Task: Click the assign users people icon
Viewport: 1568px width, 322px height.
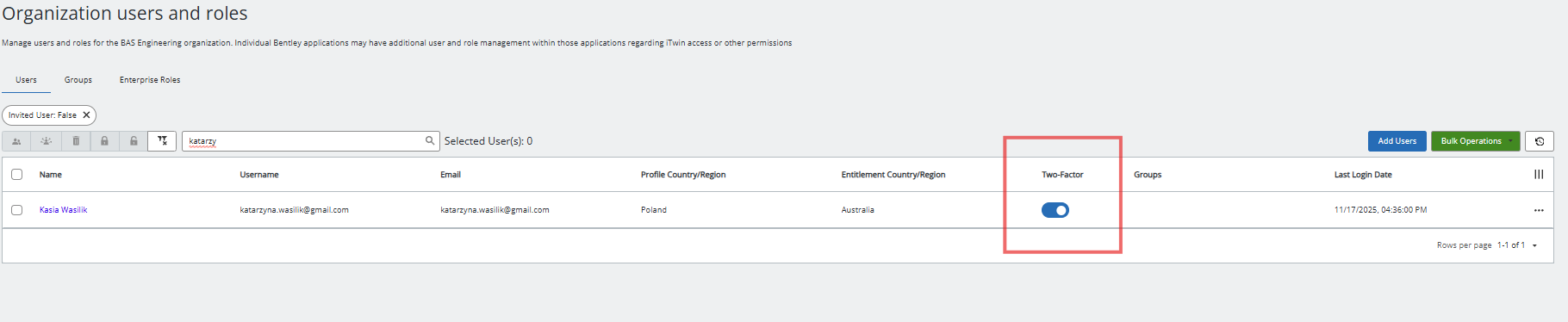Action: (x=16, y=141)
